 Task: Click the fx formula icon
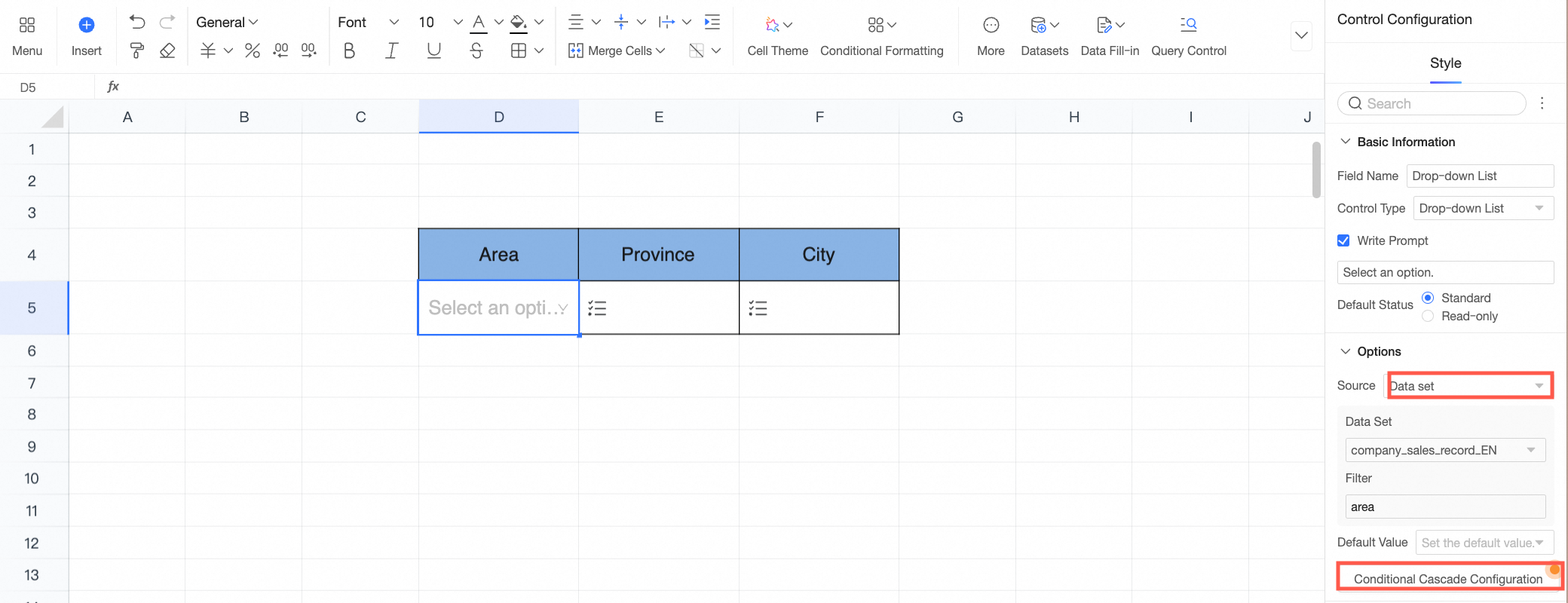coord(113,87)
